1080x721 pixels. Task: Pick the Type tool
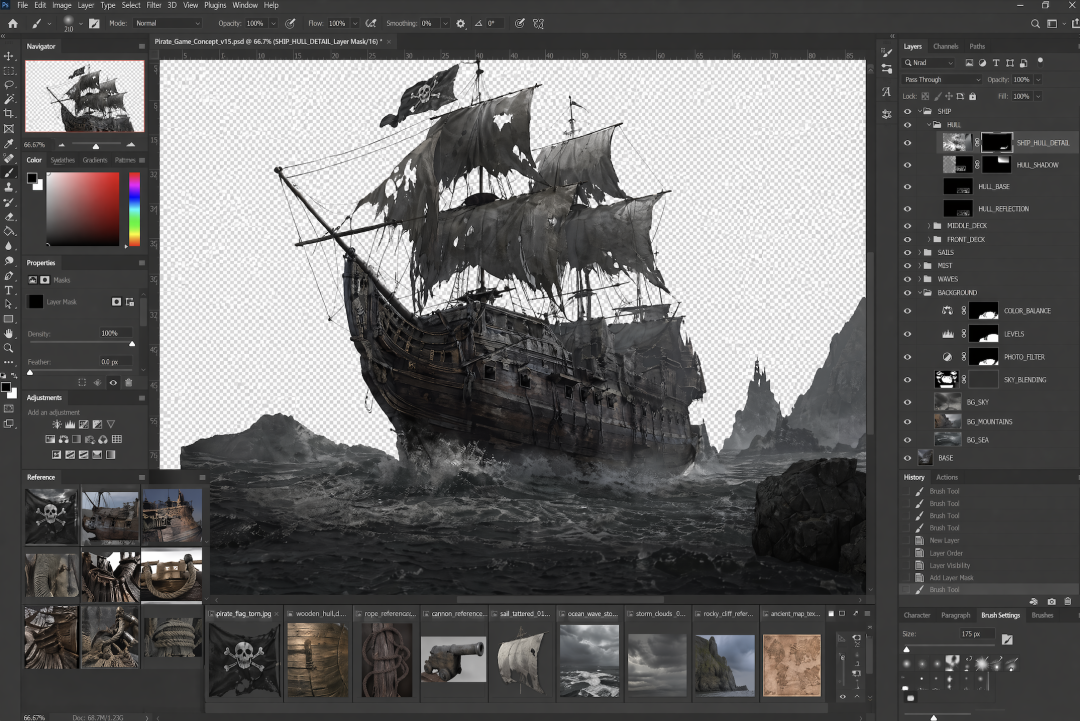point(9,290)
